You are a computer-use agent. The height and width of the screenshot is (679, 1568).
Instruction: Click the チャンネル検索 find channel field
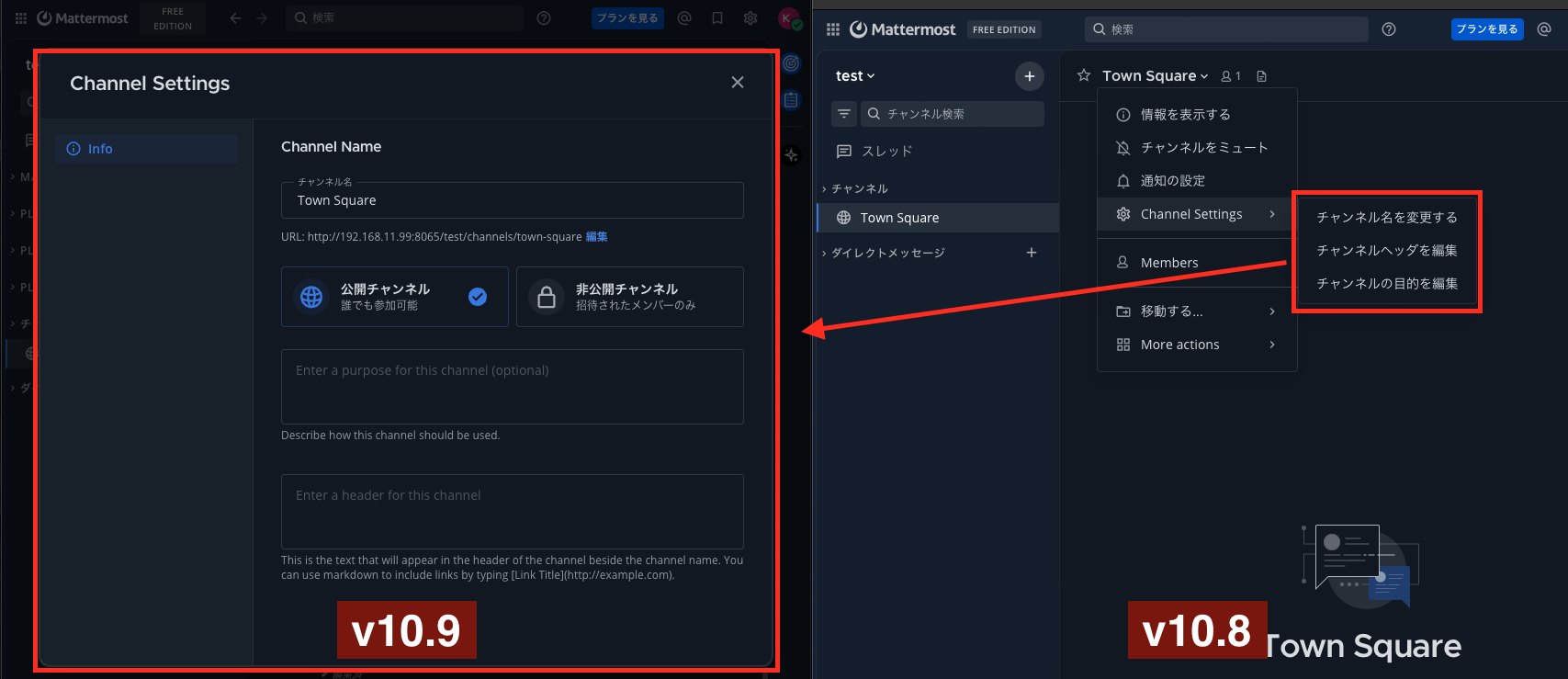pyautogui.click(x=953, y=114)
